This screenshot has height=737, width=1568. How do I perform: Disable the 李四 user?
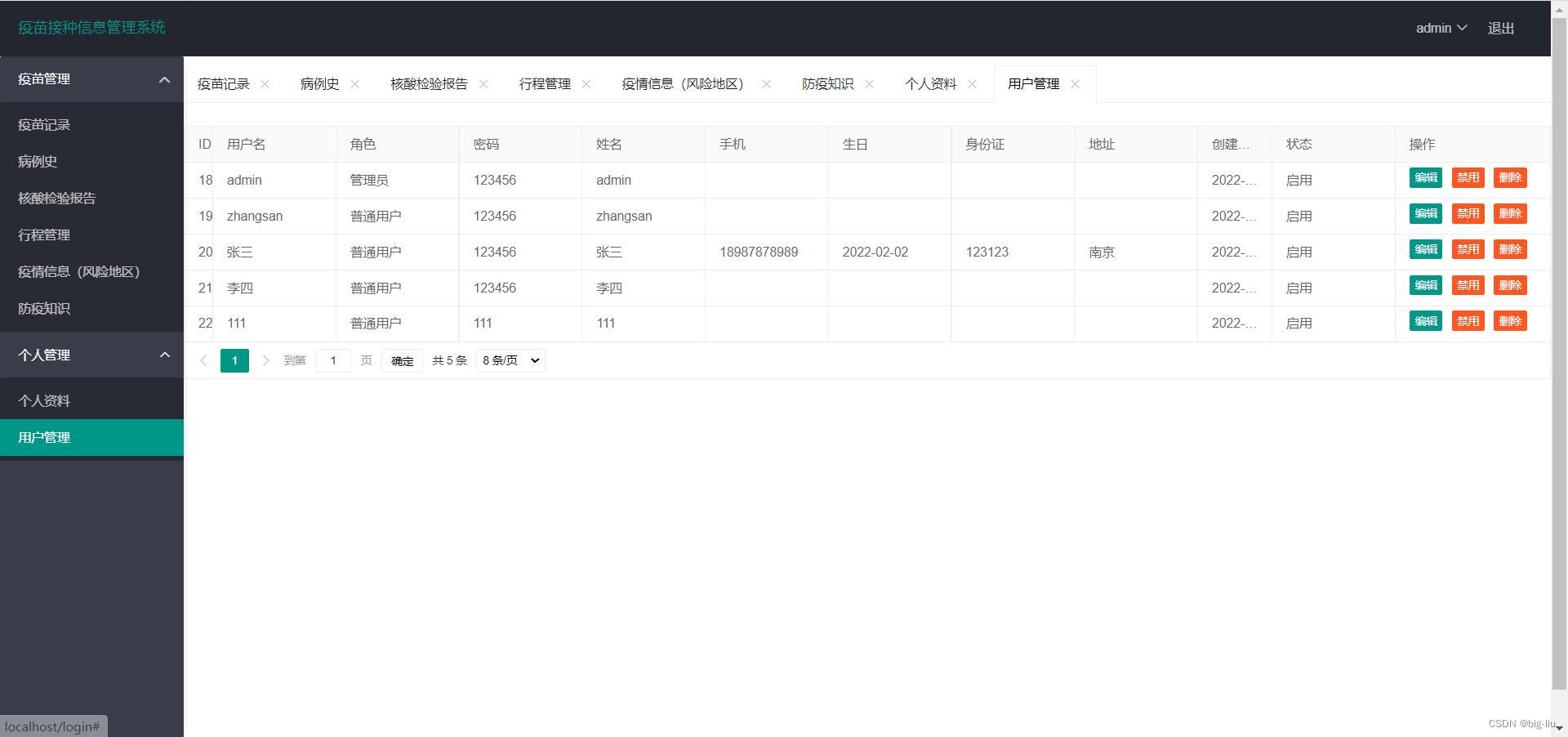click(1468, 286)
